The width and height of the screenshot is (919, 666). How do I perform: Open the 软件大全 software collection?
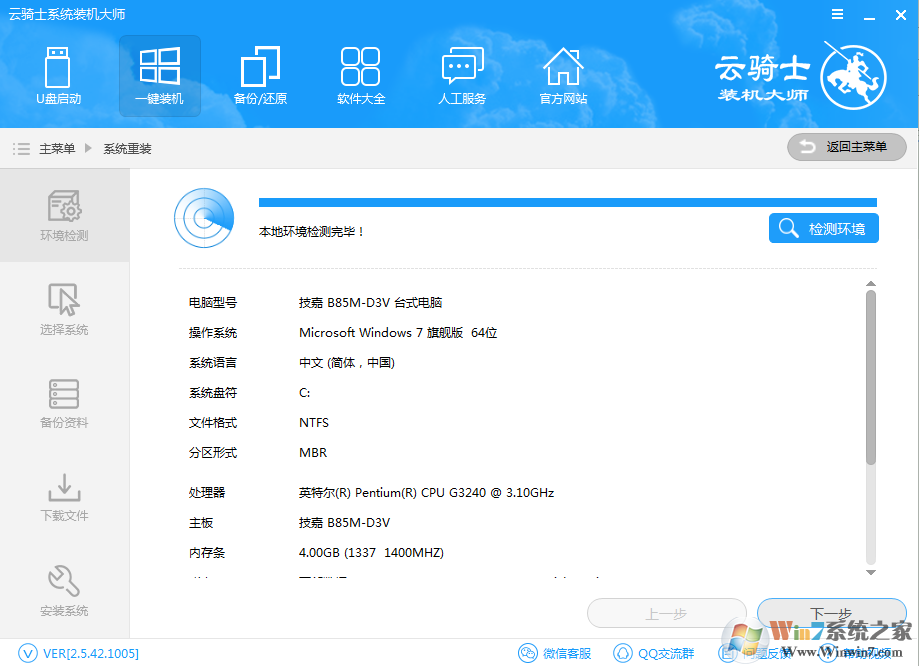point(361,75)
